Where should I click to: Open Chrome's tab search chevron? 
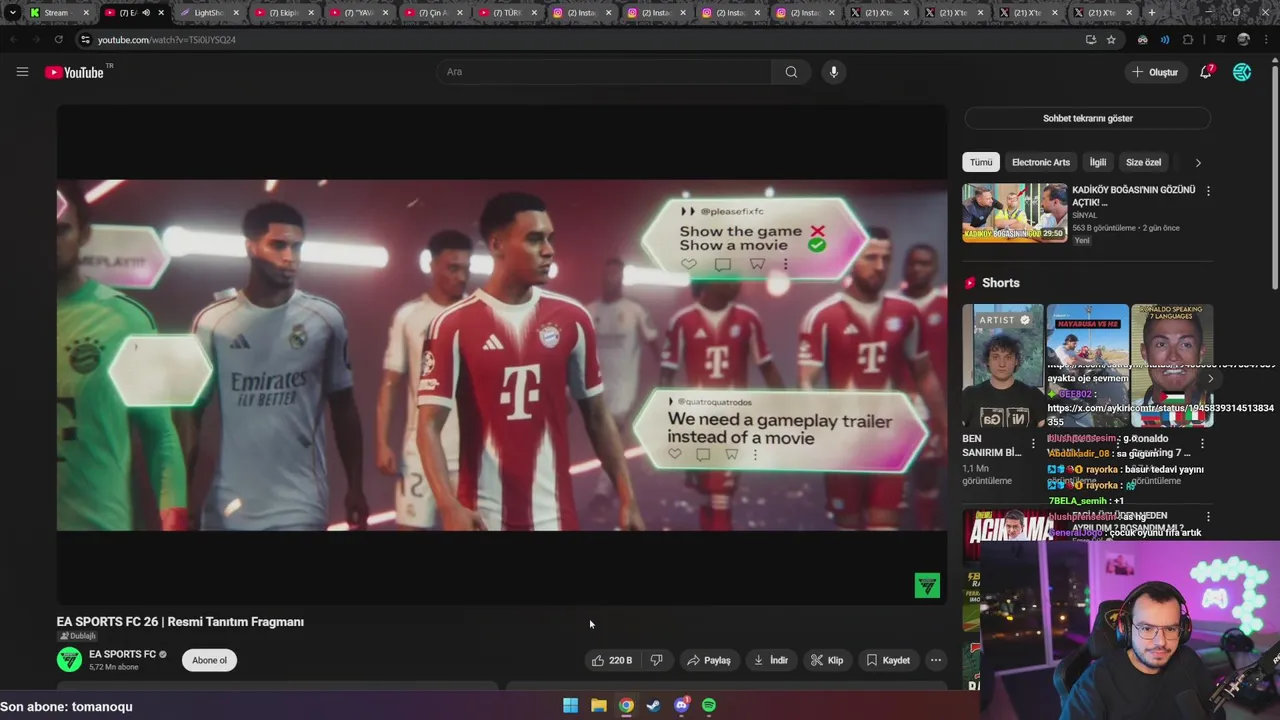tap(13, 13)
